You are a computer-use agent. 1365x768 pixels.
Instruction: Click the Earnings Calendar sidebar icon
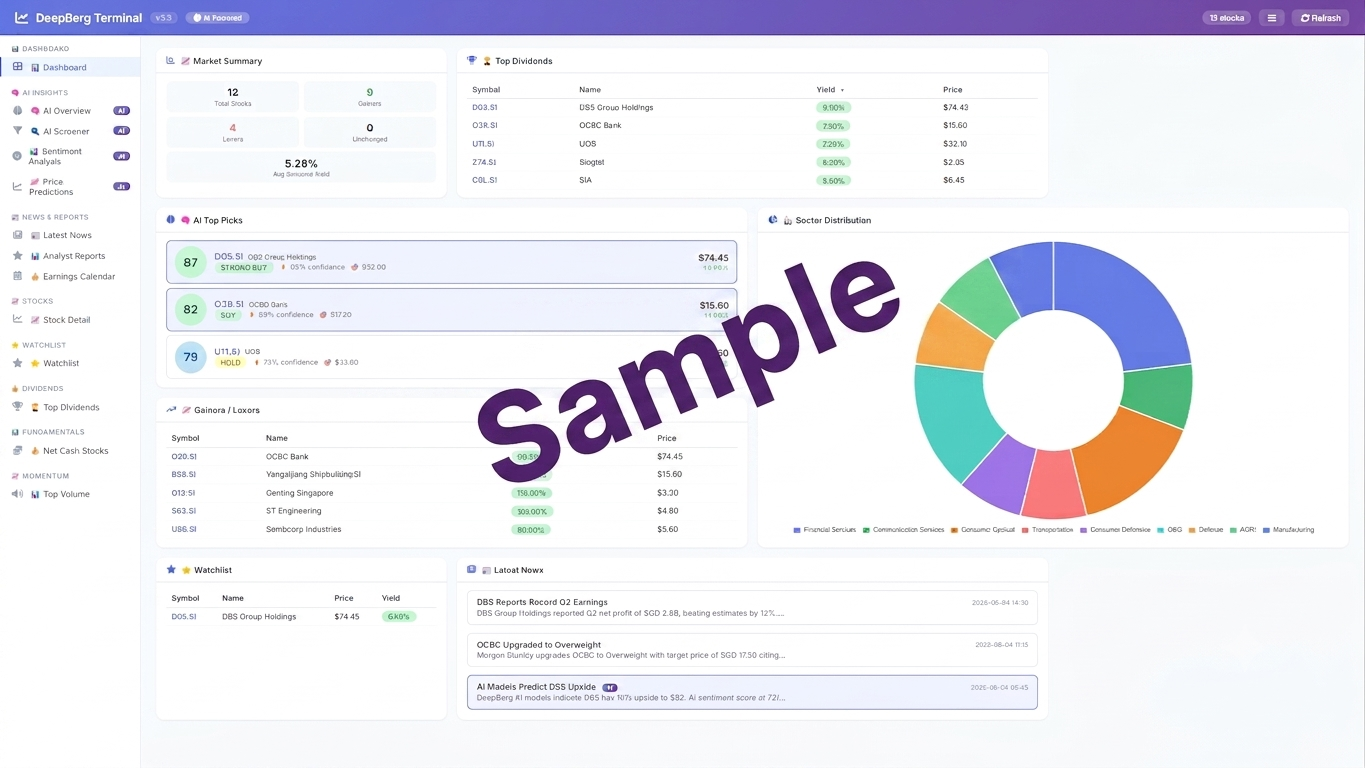click(x=18, y=276)
